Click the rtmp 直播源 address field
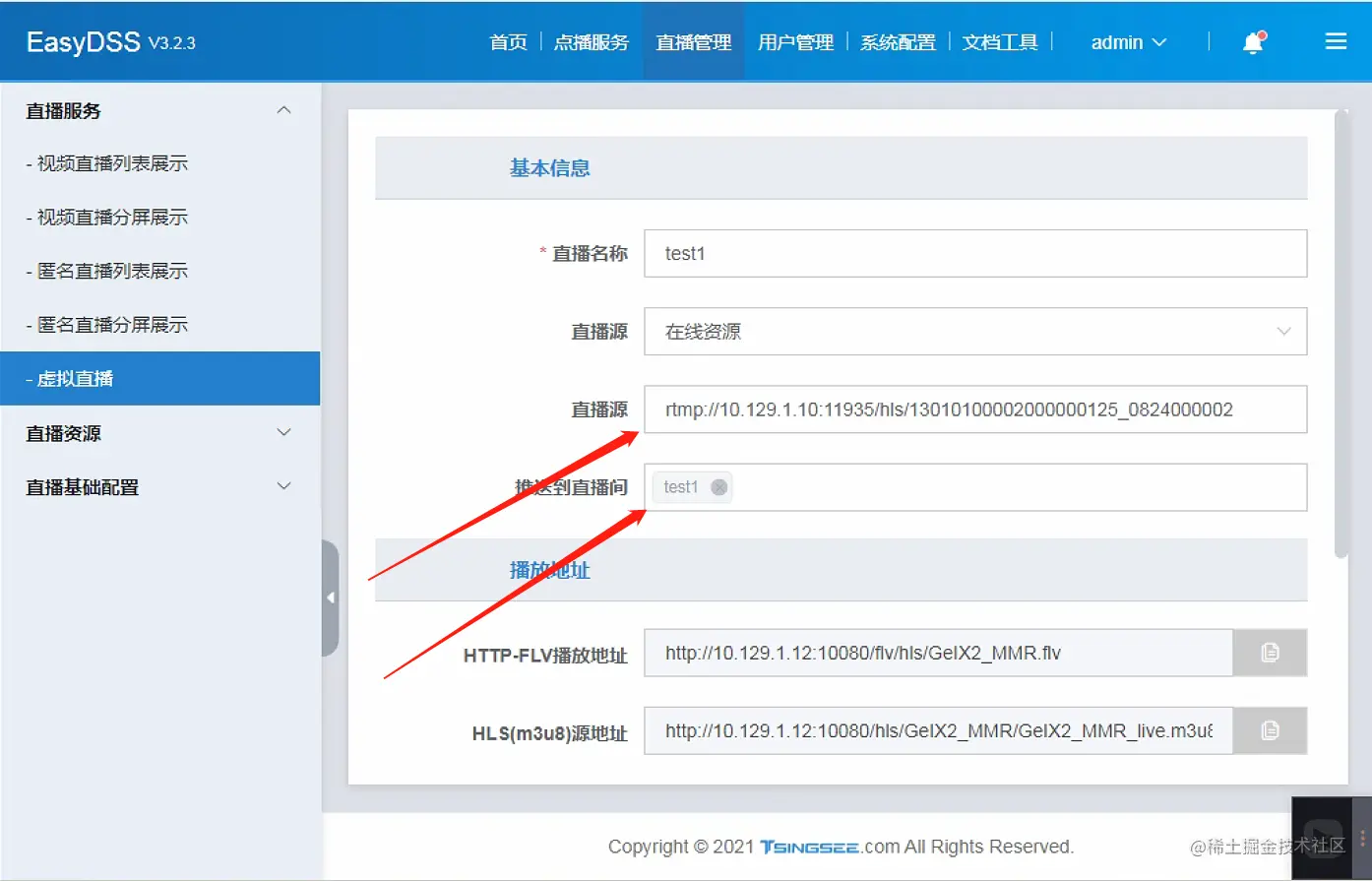This screenshot has height=881, width=1372. (x=975, y=409)
